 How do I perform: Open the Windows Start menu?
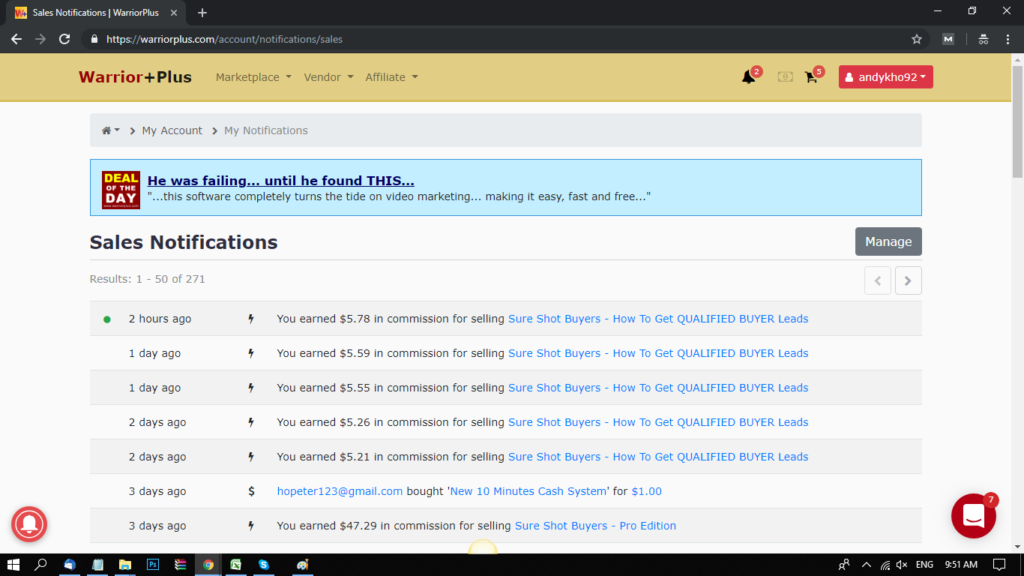pyautogui.click(x=13, y=565)
